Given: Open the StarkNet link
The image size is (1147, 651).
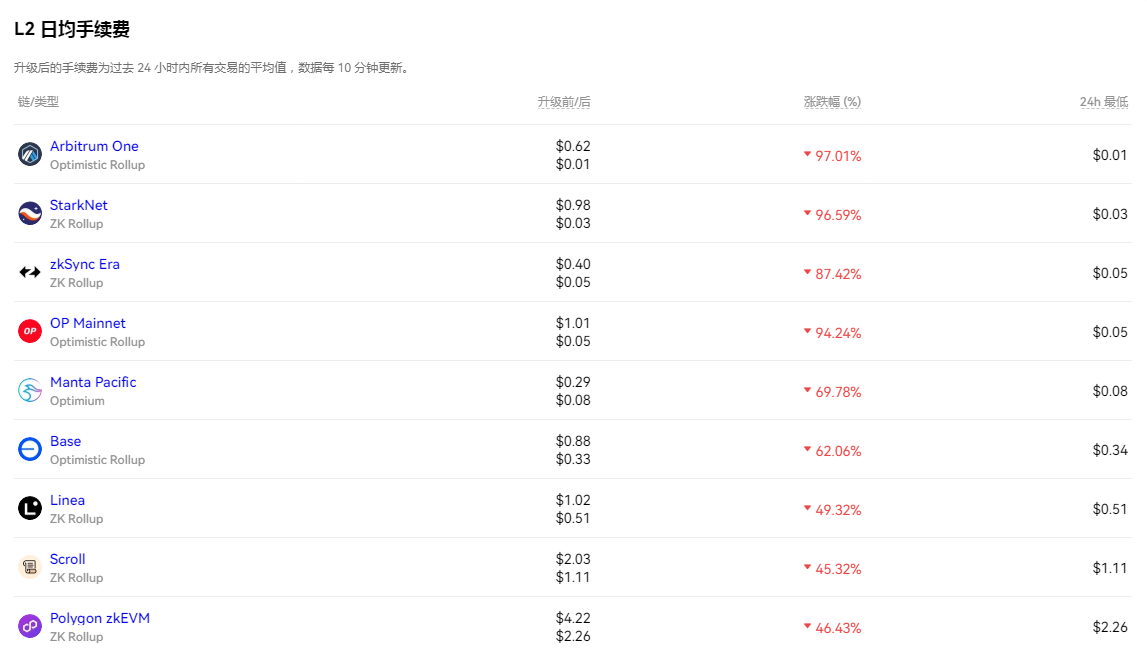Looking at the screenshot, I should click(x=78, y=205).
